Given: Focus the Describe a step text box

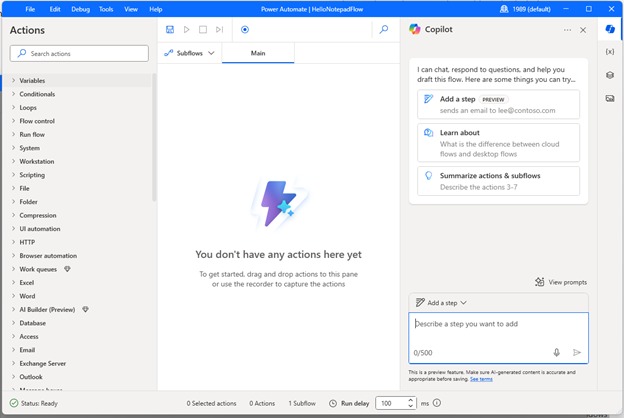Looking at the screenshot, I should point(498,338).
